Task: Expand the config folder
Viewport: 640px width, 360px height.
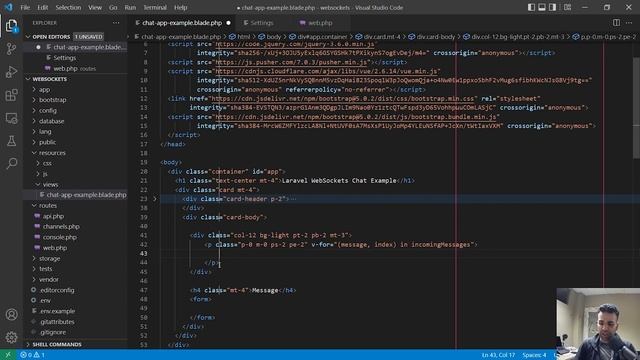Action: pyautogui.click(x=48, y=110)
